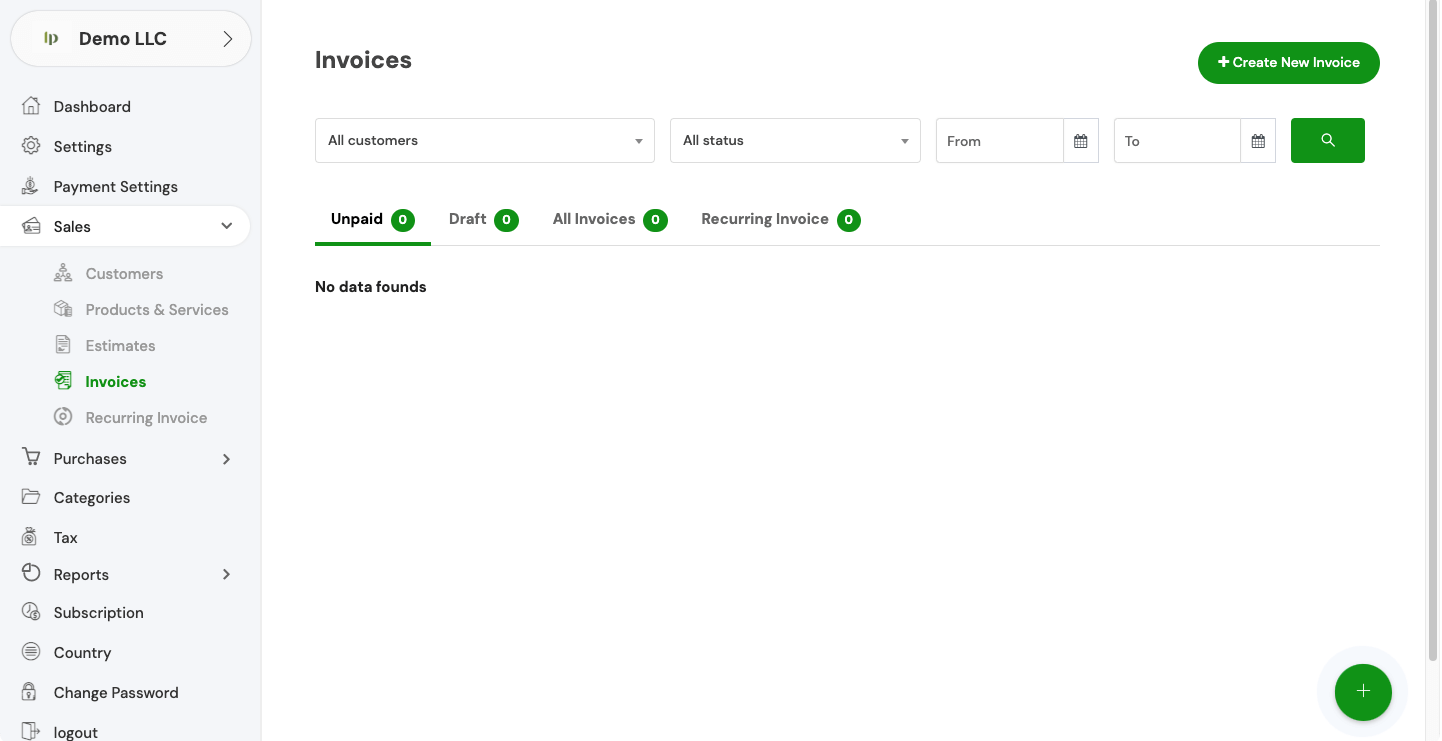Image resolution: width=1442 pixels, height=741 pixels.
Task: Click the Create New Invoice button
Action: (1288, 62)
